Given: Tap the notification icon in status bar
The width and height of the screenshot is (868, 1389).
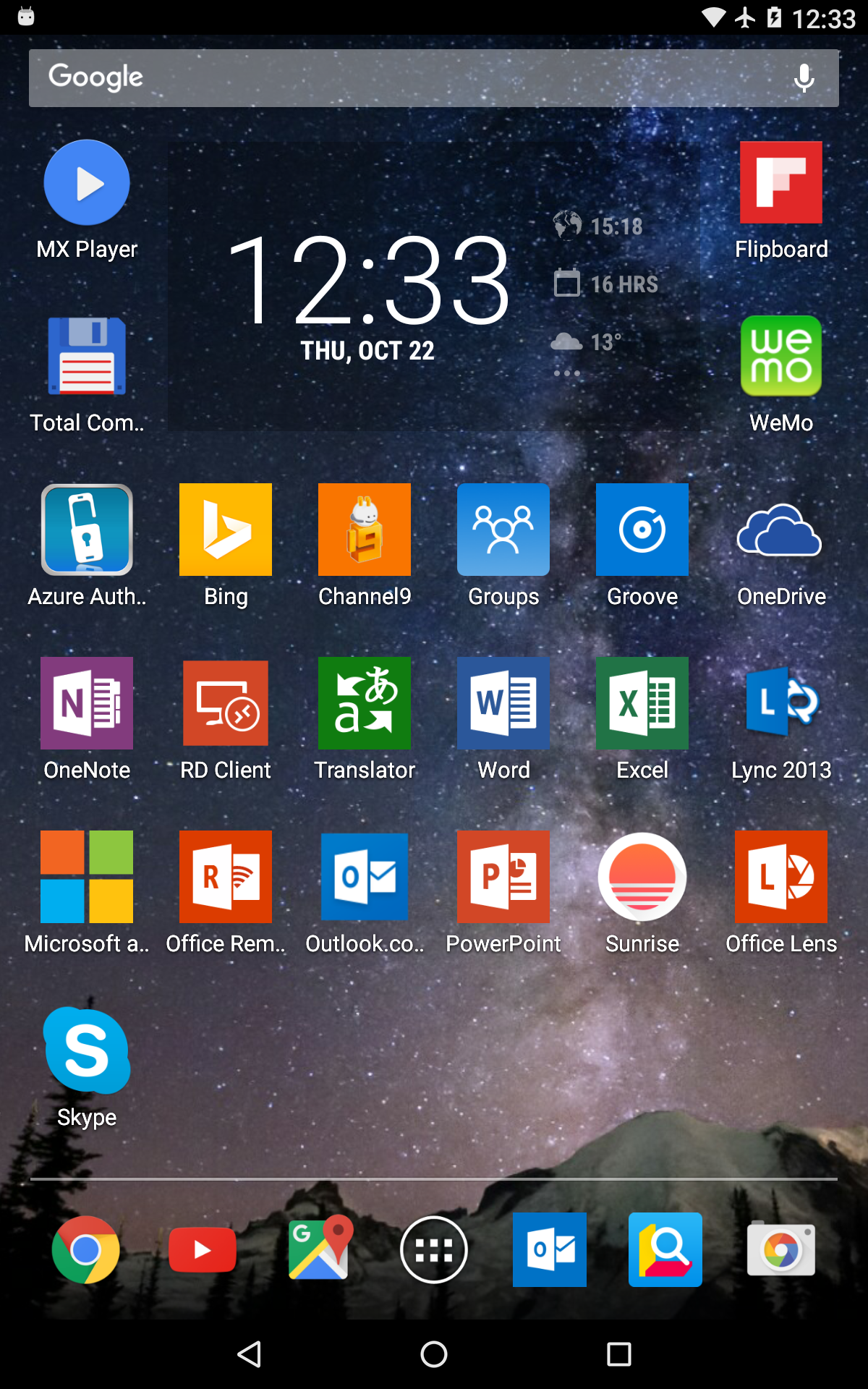Looking at the screenshot, I should pos(26,16).
